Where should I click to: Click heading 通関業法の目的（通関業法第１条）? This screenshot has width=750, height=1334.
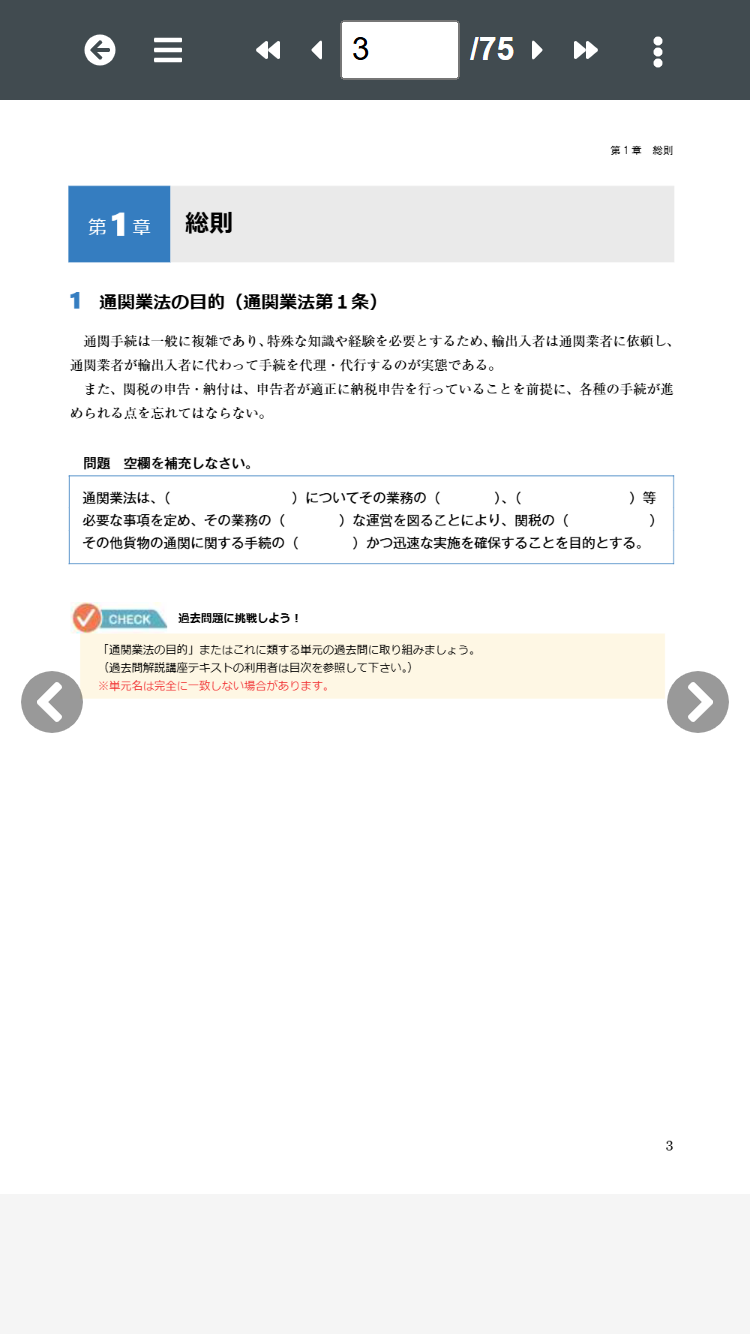coord(239,301)
